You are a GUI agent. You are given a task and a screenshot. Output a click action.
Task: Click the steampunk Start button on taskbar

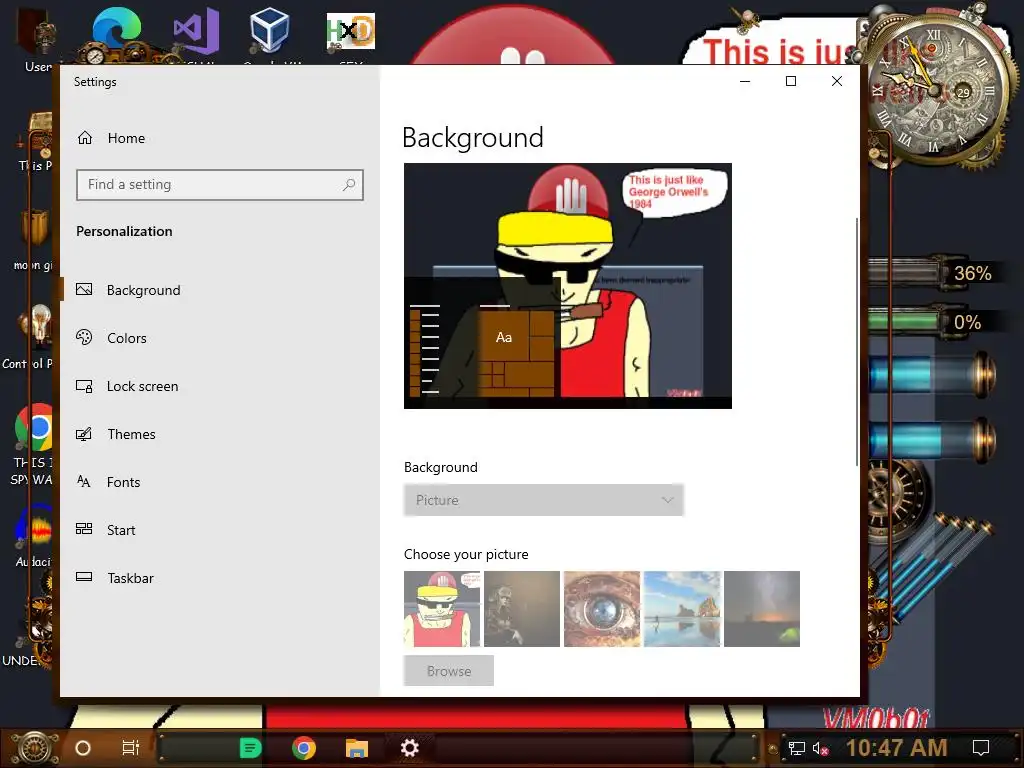(x=33, y=748)
